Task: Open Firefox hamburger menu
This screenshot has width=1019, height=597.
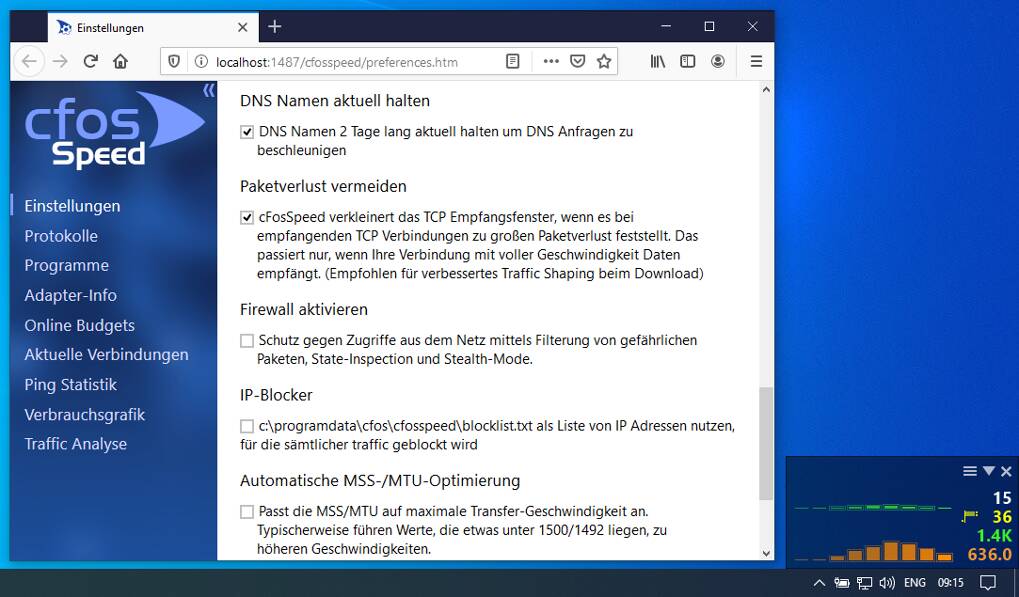Action: click(x=756, y=61)
